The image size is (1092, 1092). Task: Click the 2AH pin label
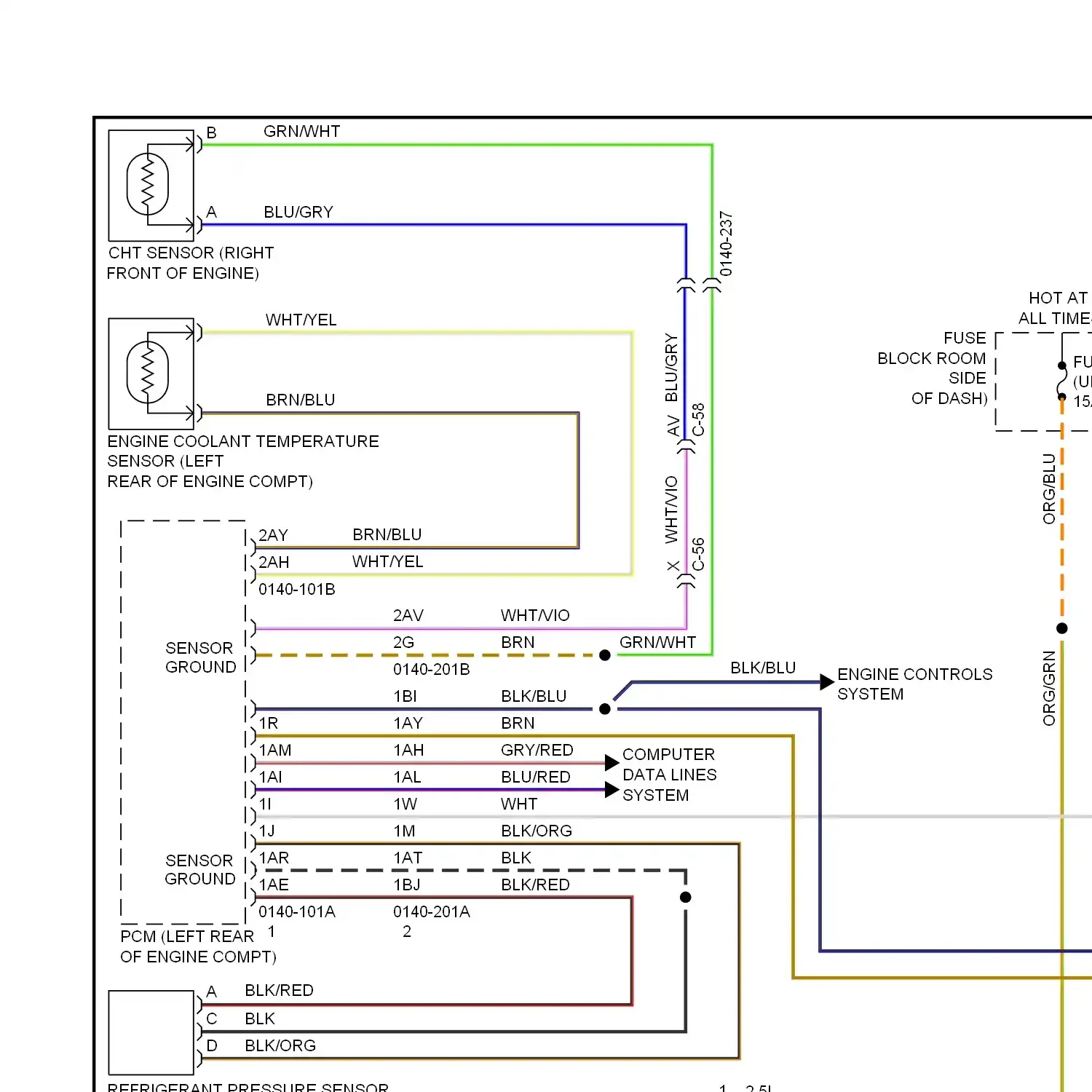pos(274,563)
